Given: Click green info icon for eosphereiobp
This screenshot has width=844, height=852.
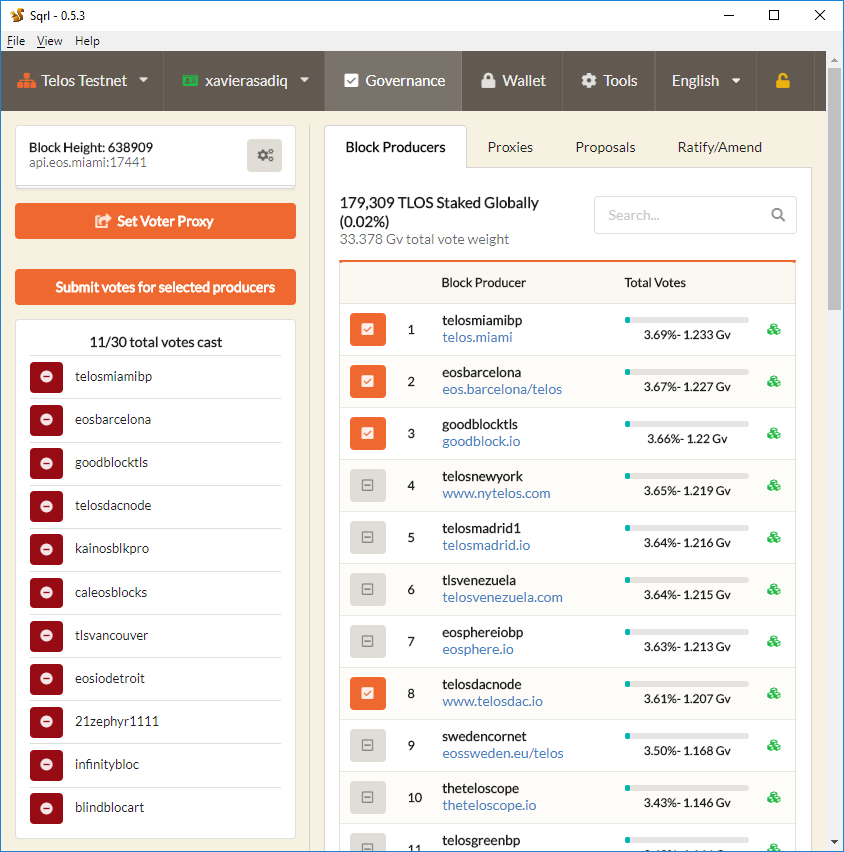Looking at the screenshot, I should (x=774, y=641).
